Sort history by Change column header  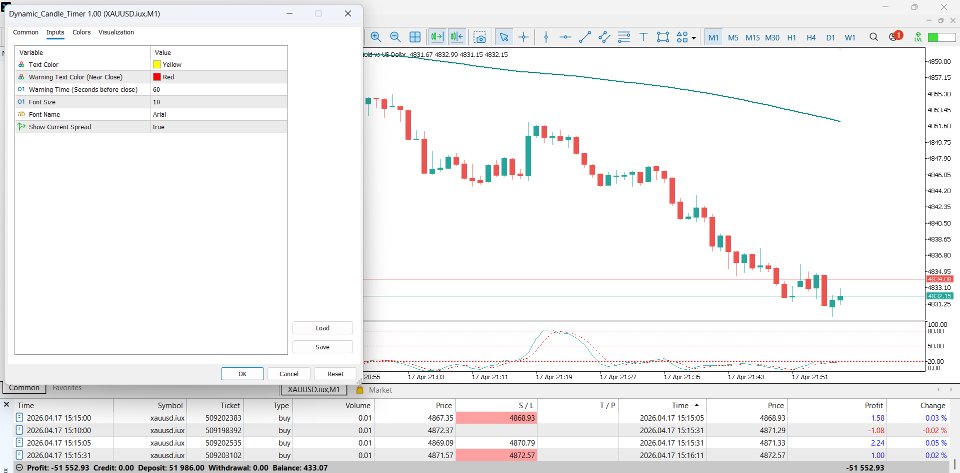933,405
